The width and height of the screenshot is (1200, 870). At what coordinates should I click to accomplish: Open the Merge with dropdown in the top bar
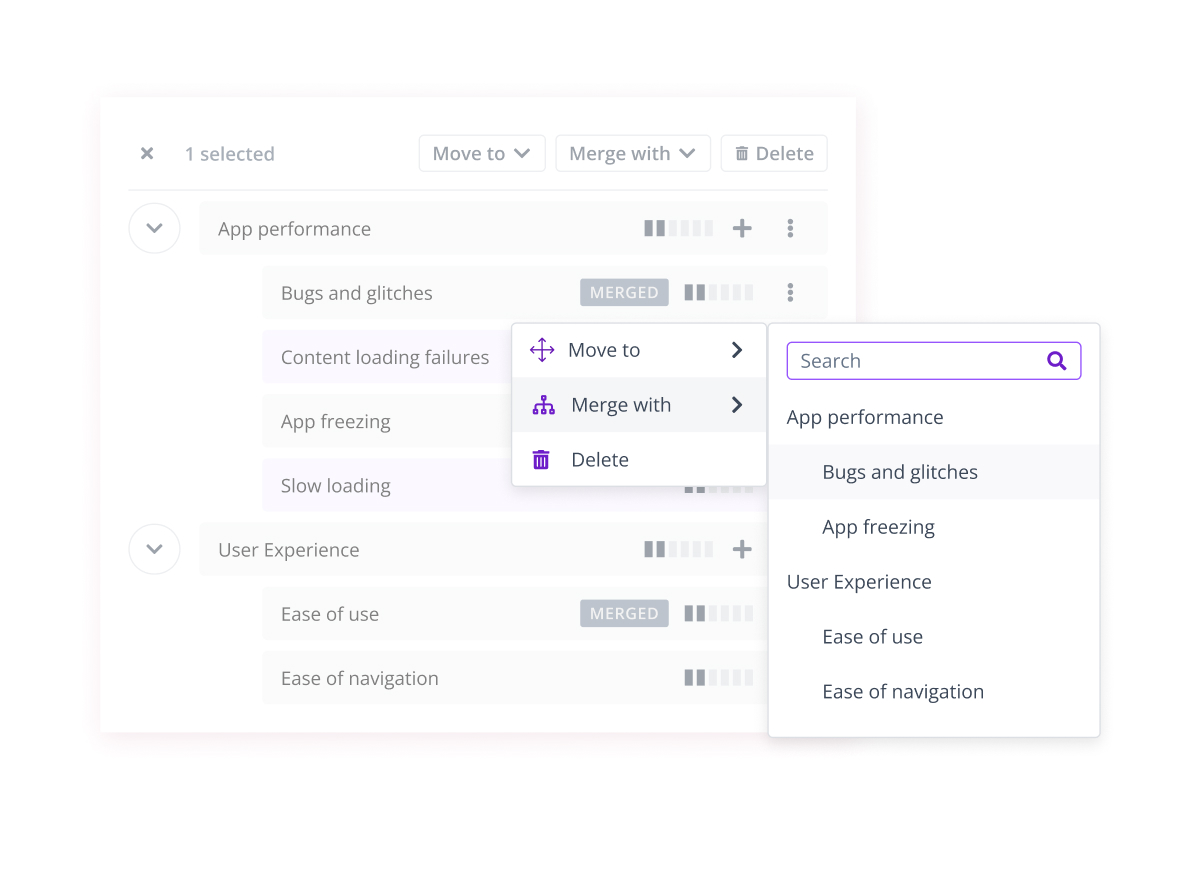click(632, 153)
